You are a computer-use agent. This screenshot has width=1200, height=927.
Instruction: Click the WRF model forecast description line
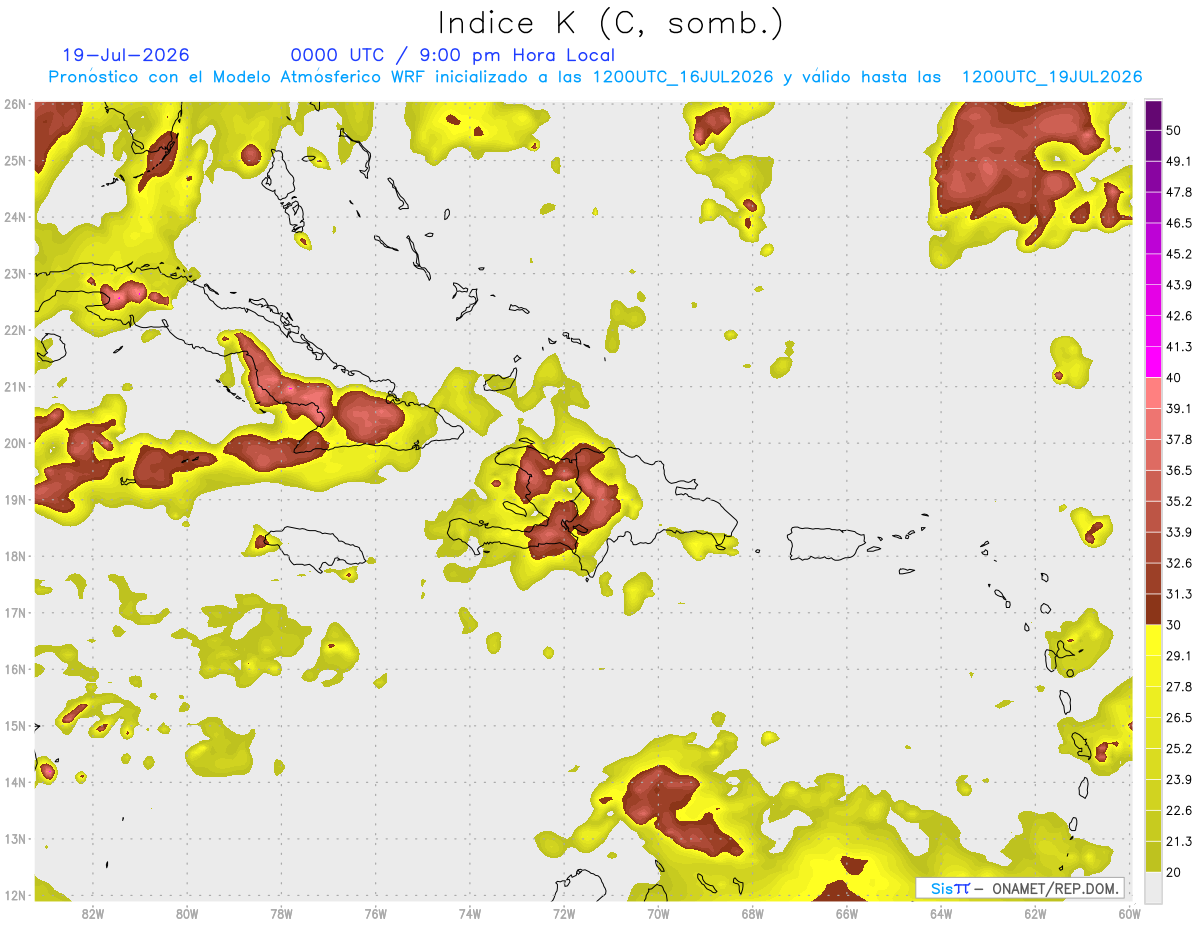point(595,77)
